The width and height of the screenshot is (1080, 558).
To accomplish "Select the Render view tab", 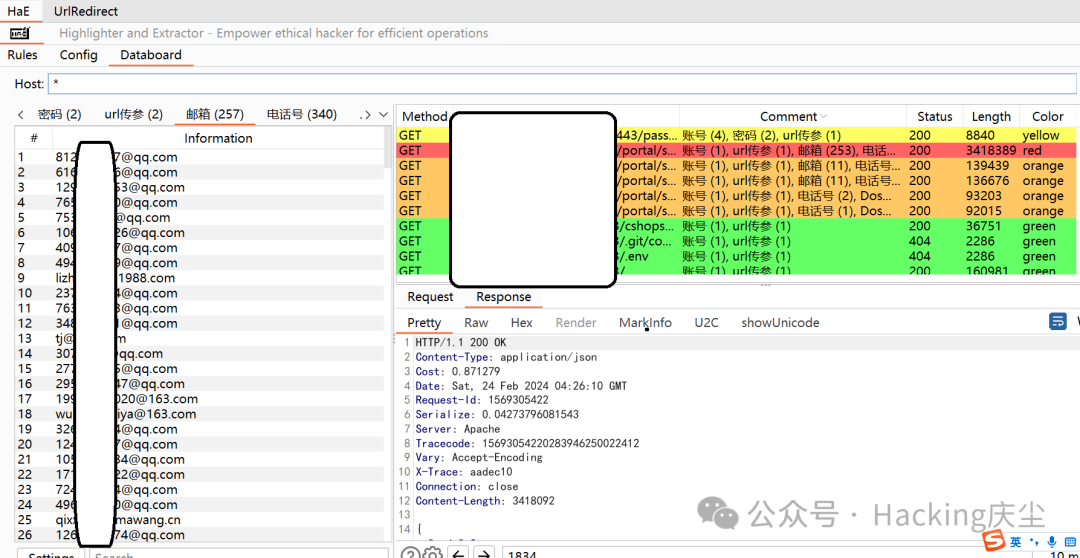I will (576, 322).
